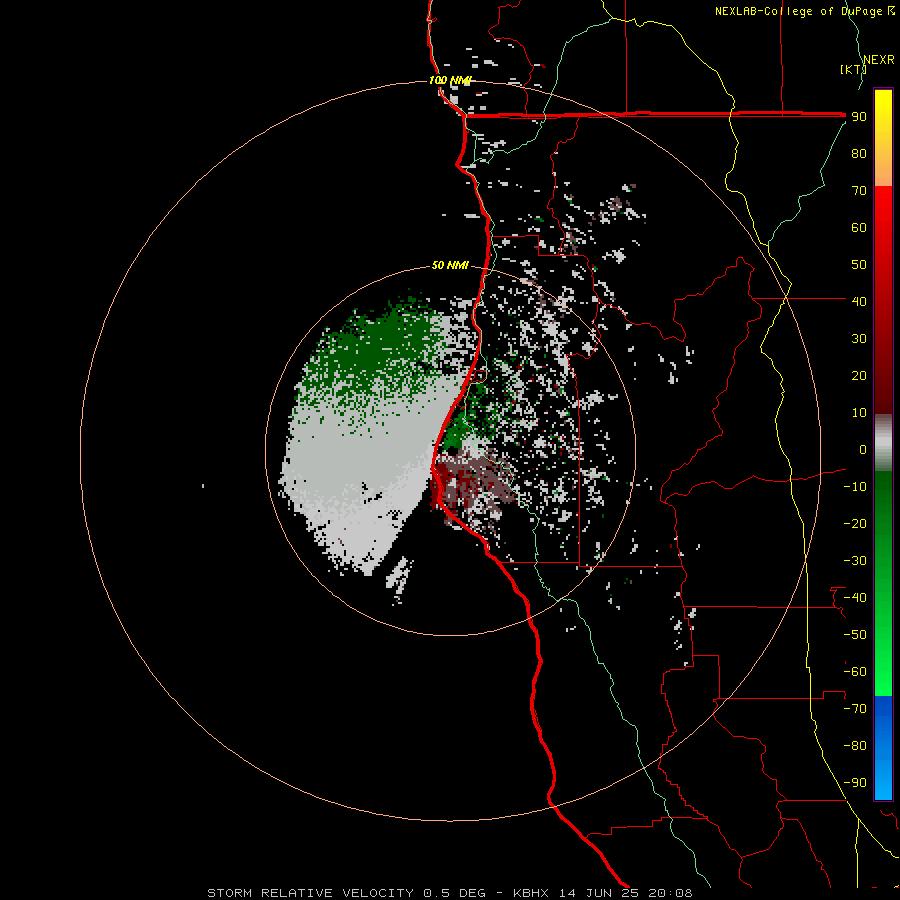This screenshot has height=900, width=900.
Task: Click the gray zero-velocity segment of color bar
Action: [x=883, y=443]
